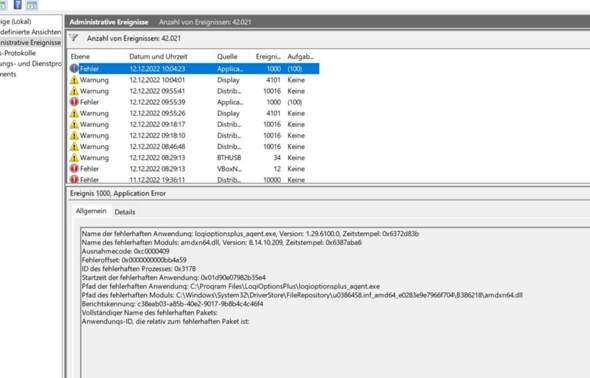Viewport: 590px width, 378px height.
Task: Click warning icon of BTHUSB event
Action: click(x=74, y=158)
